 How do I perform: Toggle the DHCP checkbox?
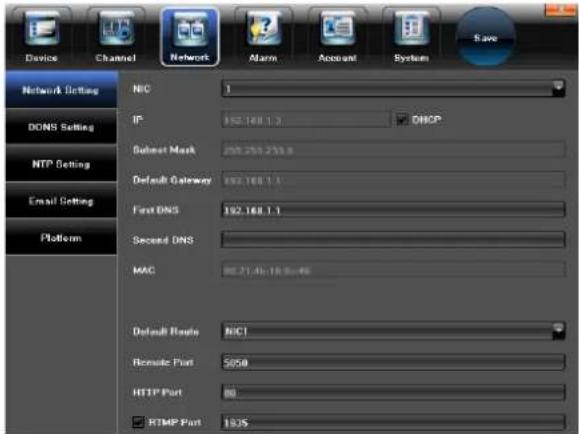coord(402,120)
